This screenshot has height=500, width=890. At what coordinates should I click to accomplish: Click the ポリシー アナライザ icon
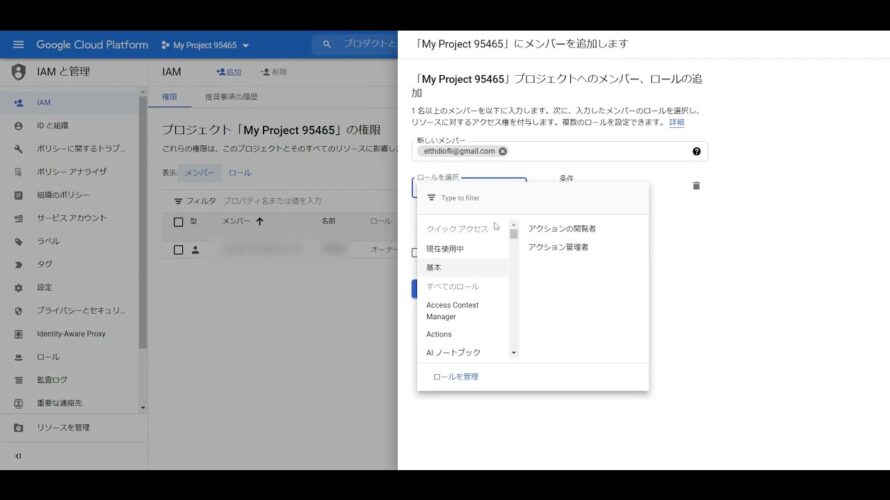pyautogui.click(x=18, y=172)
